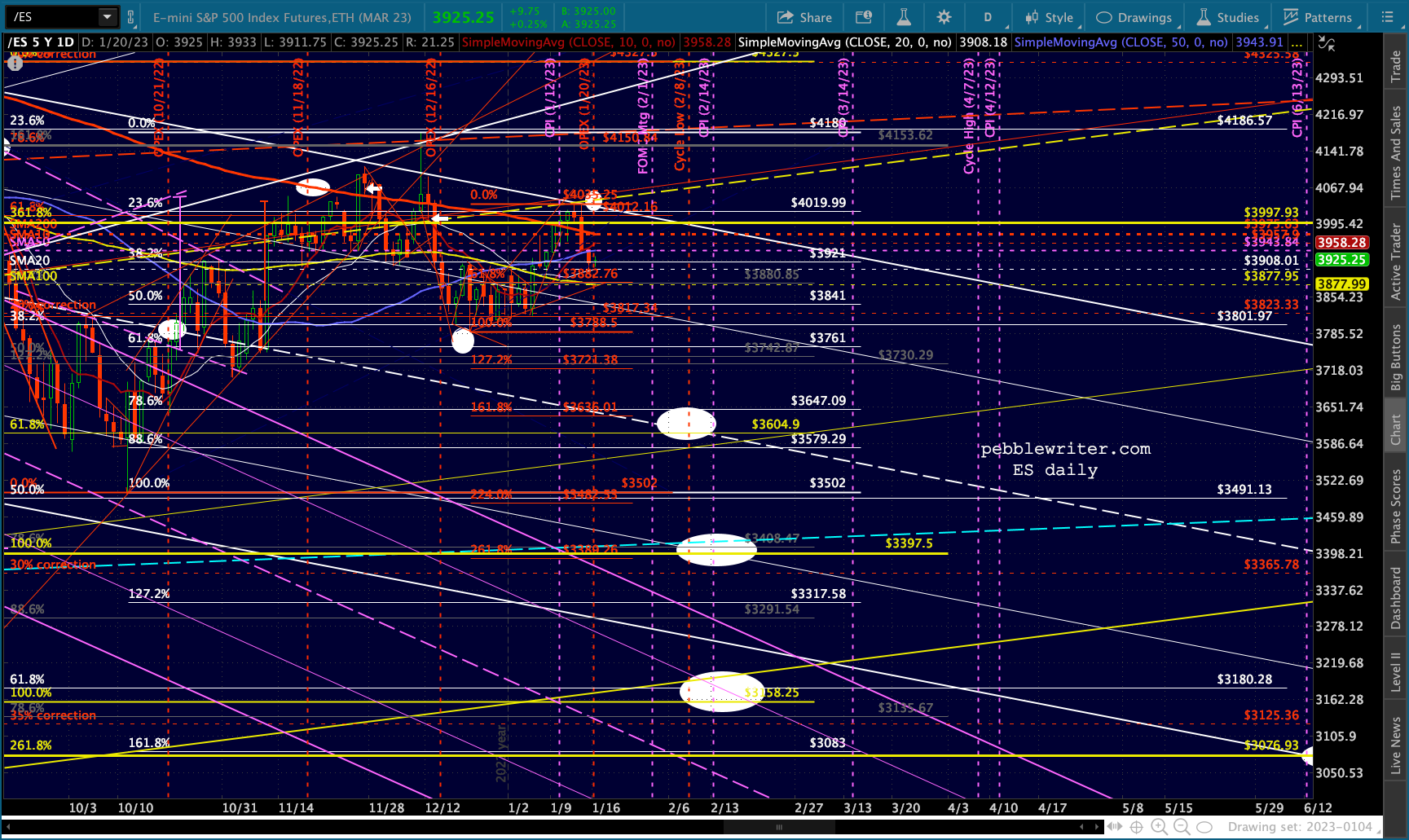The image size is (1409, 840).
Task: Open the Drawing set: 2023-0104 selector
Action: point(1301,827)
